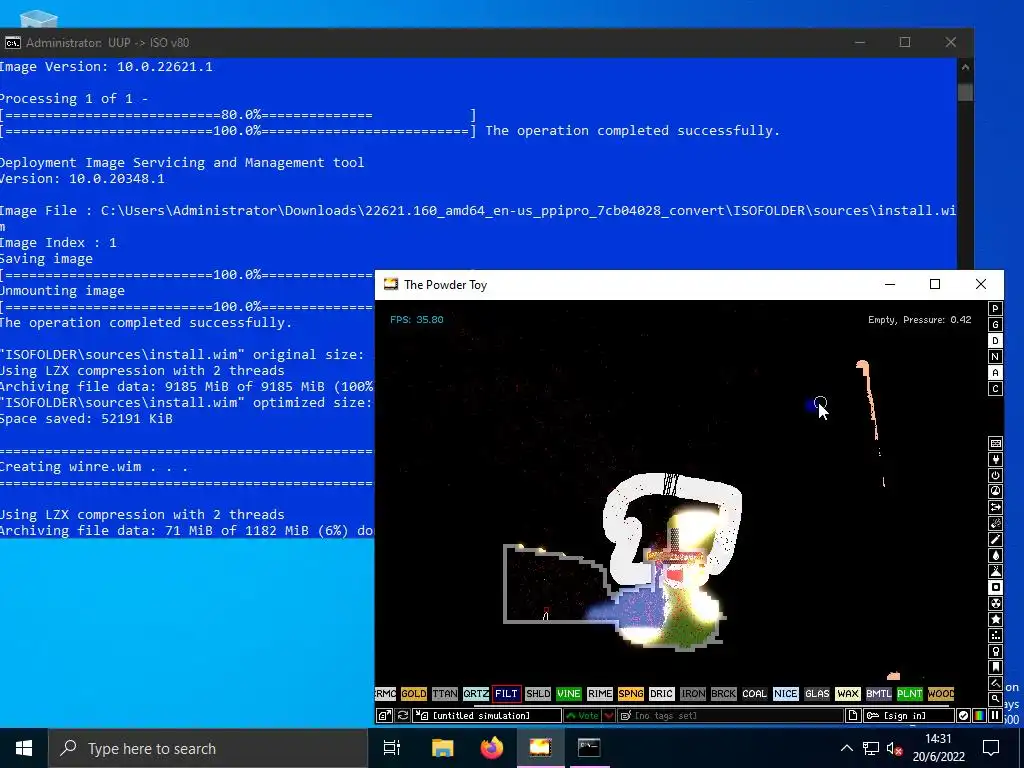
Task: Click the green Vote up button
Action: pos(583,716)
